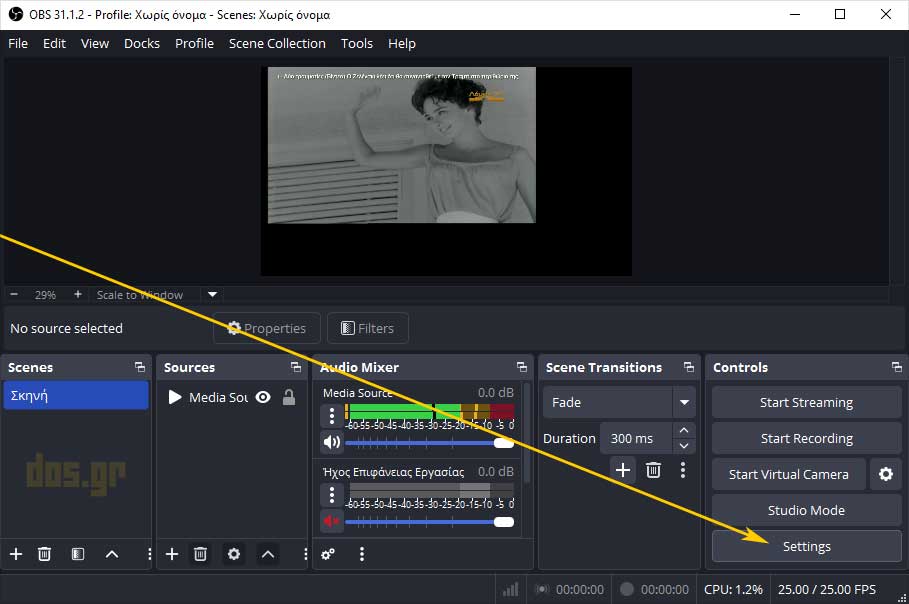Open Settings from the Controls panel
The height and width of the screenshot is (604, 909).
click(806, 546)
